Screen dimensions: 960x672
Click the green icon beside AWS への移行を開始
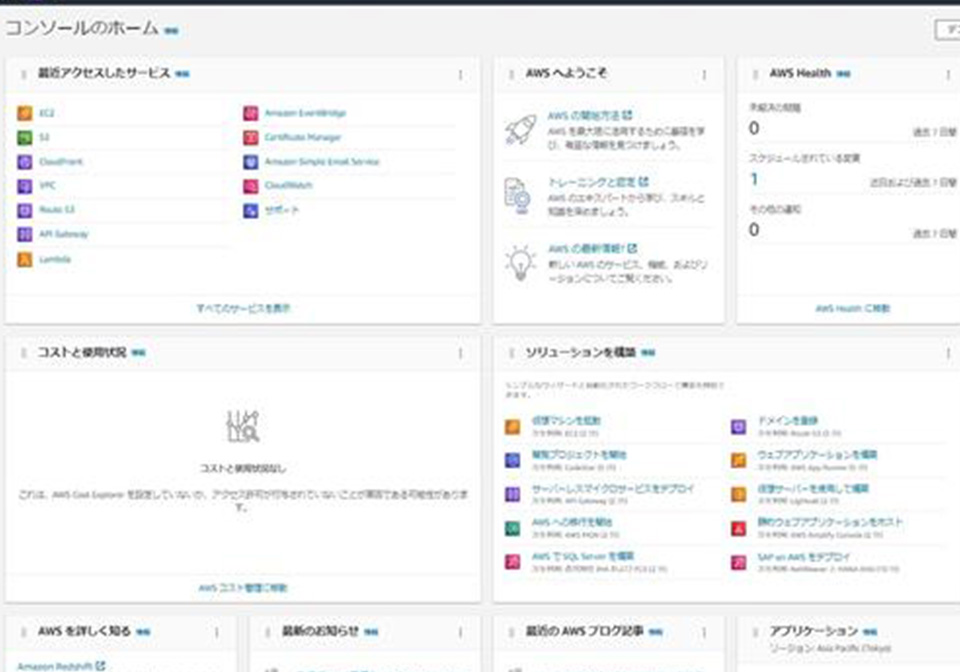click(512, 528)
